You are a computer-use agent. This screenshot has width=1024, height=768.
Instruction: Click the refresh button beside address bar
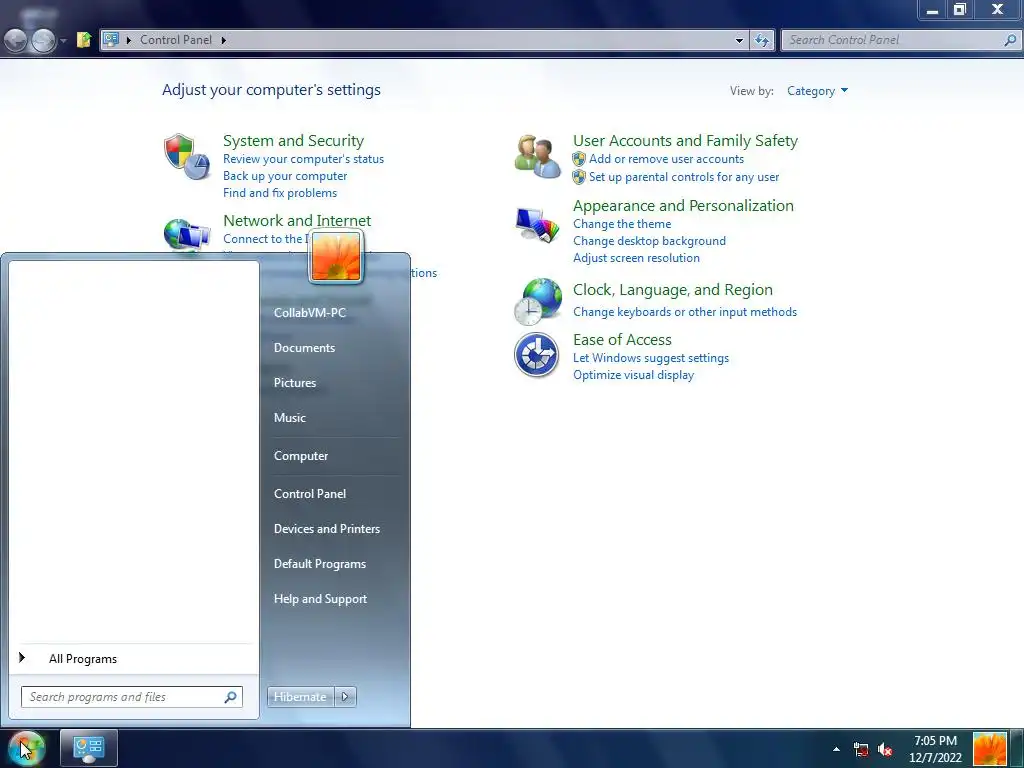point(761,40)
